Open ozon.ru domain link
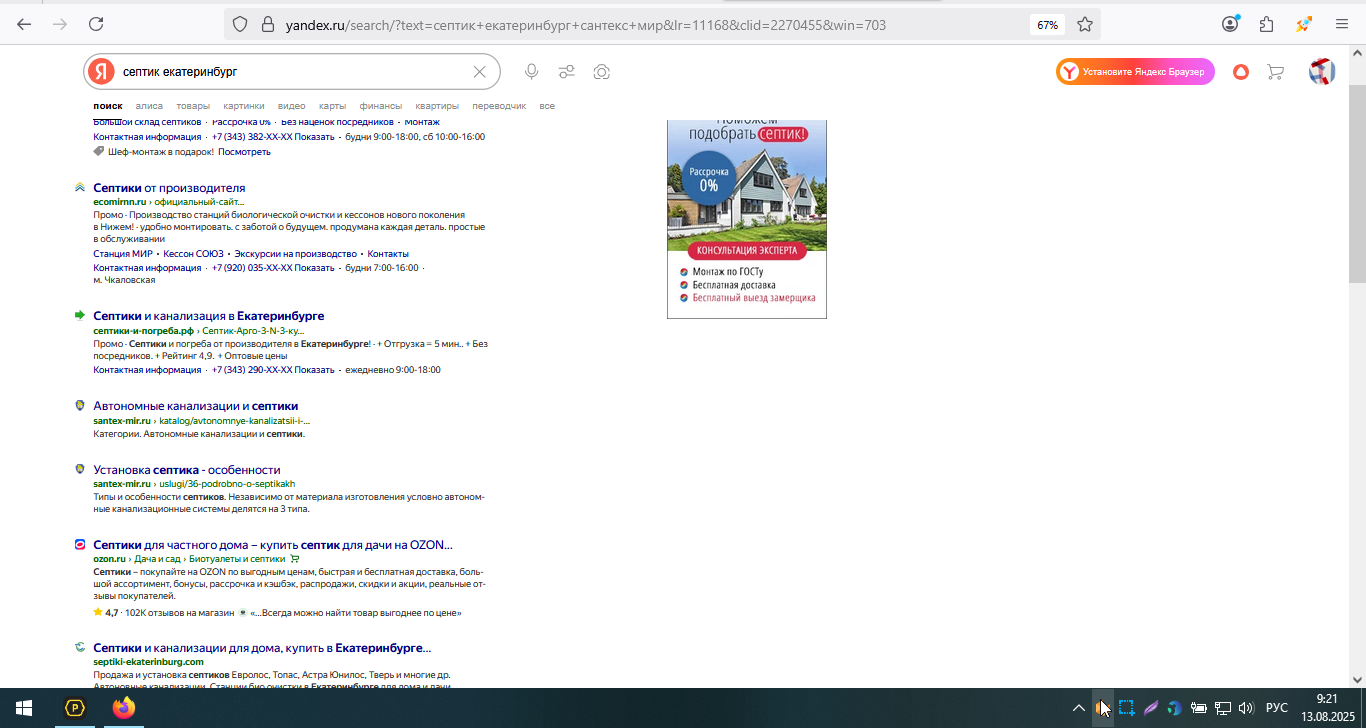Screen dimensions: 1366x728 click(x=109, y=559)
